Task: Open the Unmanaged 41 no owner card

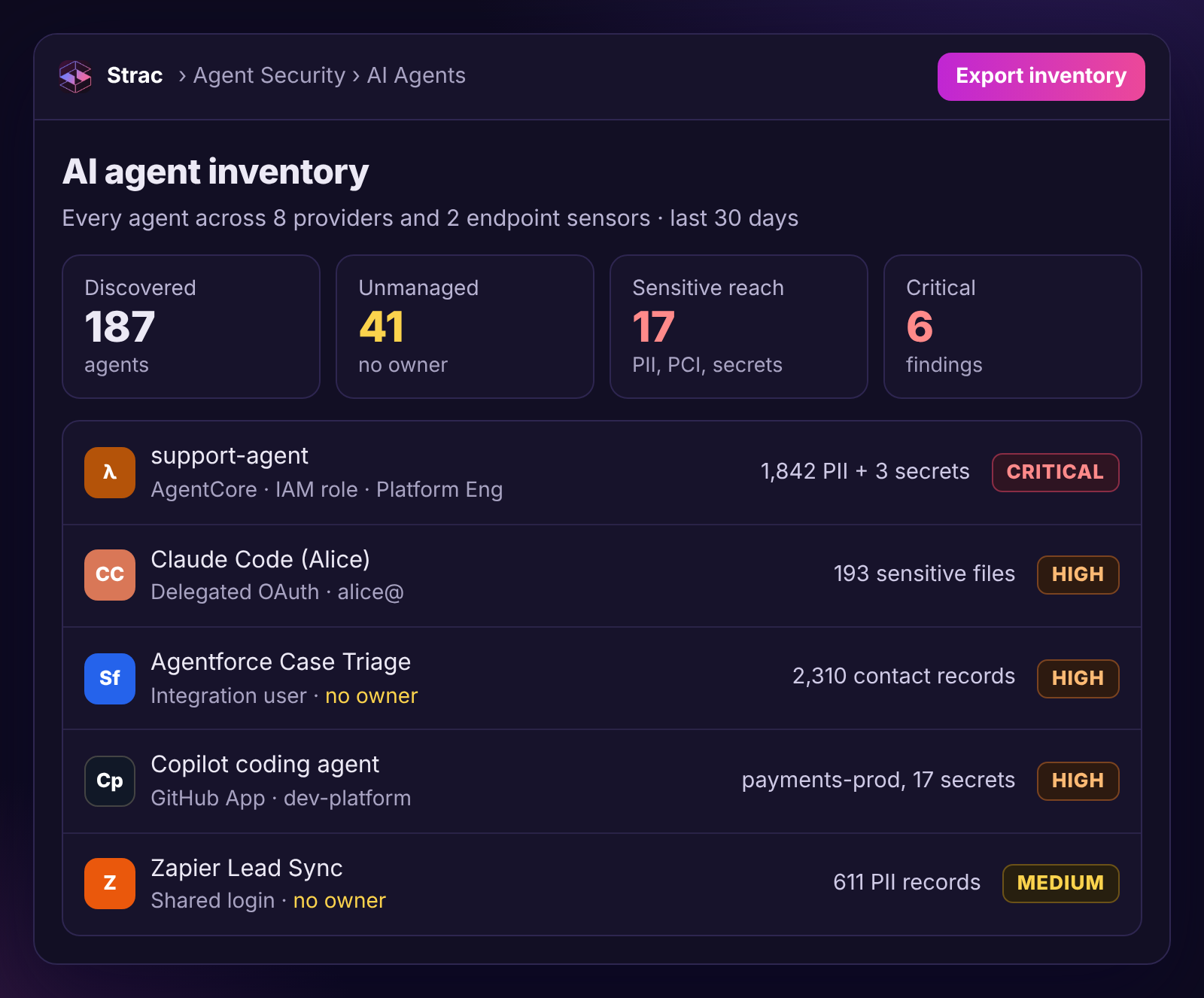Action: click(465, 327)
